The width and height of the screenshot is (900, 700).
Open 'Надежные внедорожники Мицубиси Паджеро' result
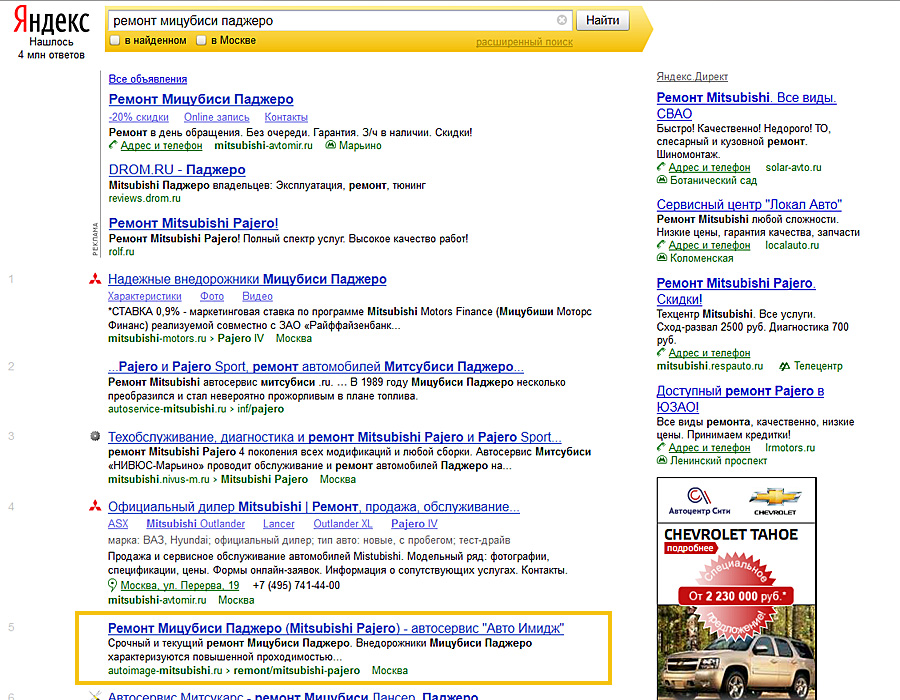coord(247,279)
